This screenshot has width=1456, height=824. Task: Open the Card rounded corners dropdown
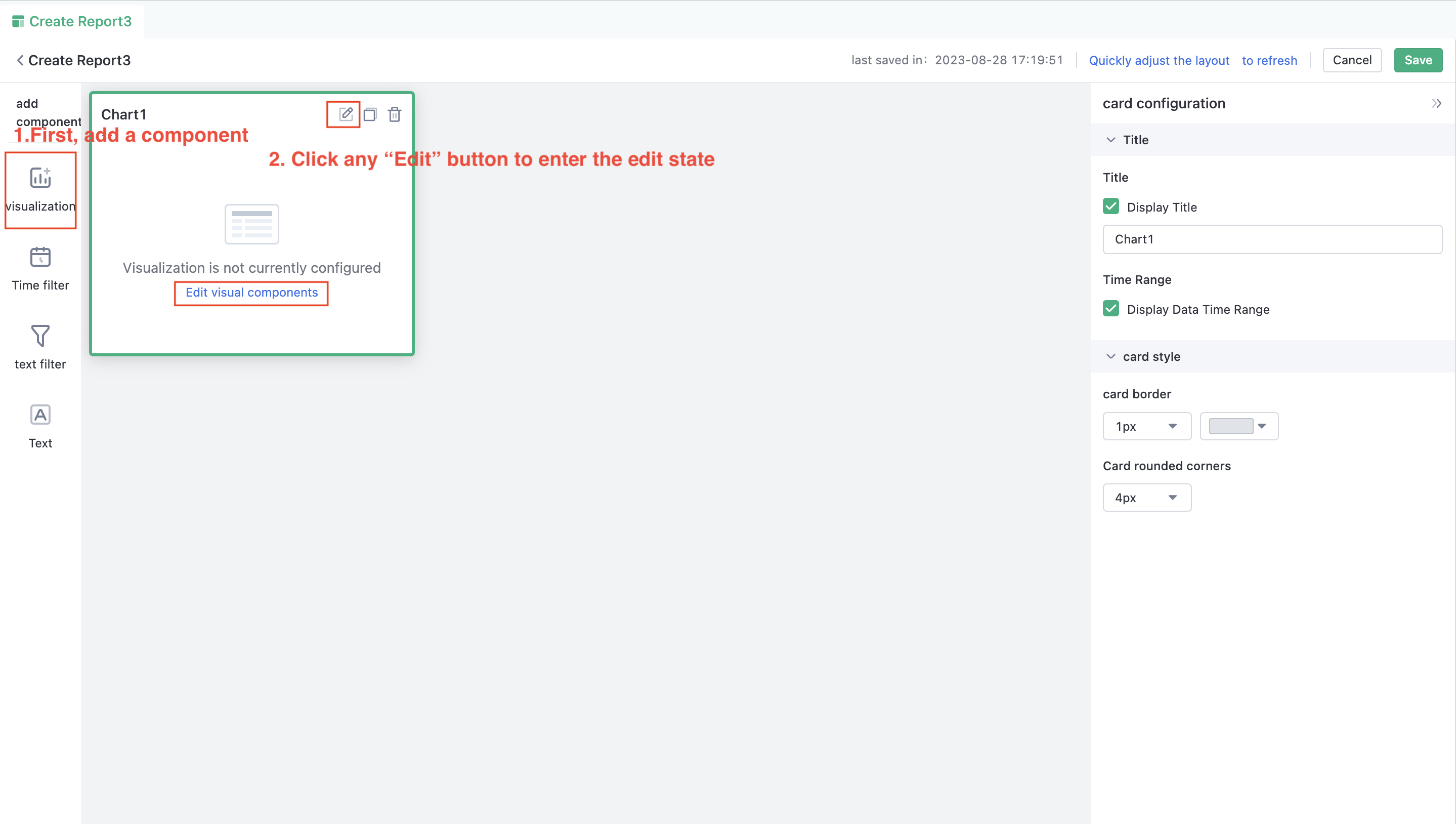pyautogui.click(x=1146, y=497)
